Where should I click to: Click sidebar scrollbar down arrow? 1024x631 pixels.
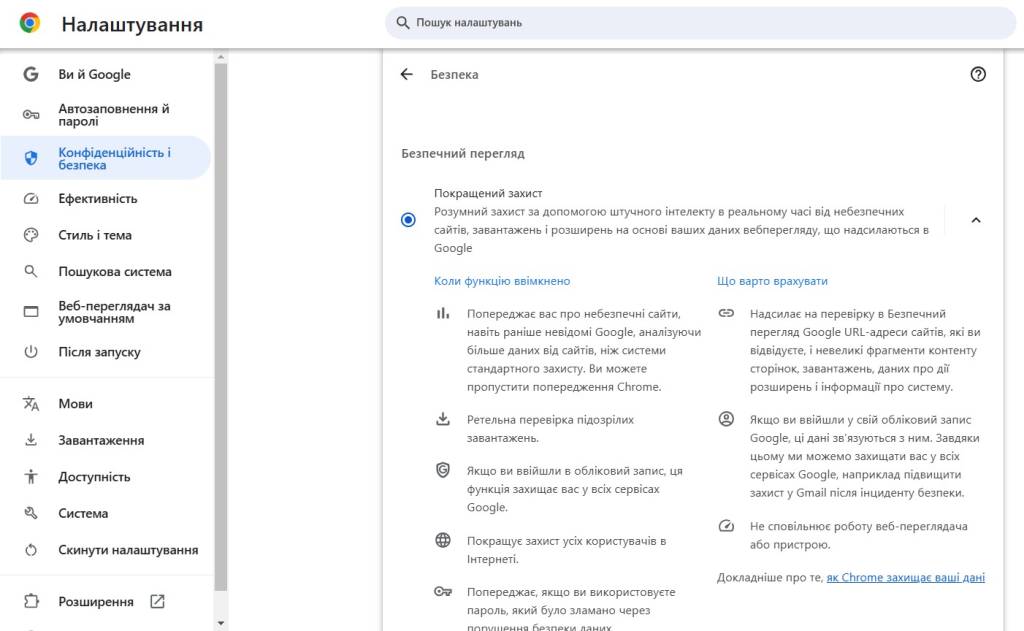[x=221, y=623]
